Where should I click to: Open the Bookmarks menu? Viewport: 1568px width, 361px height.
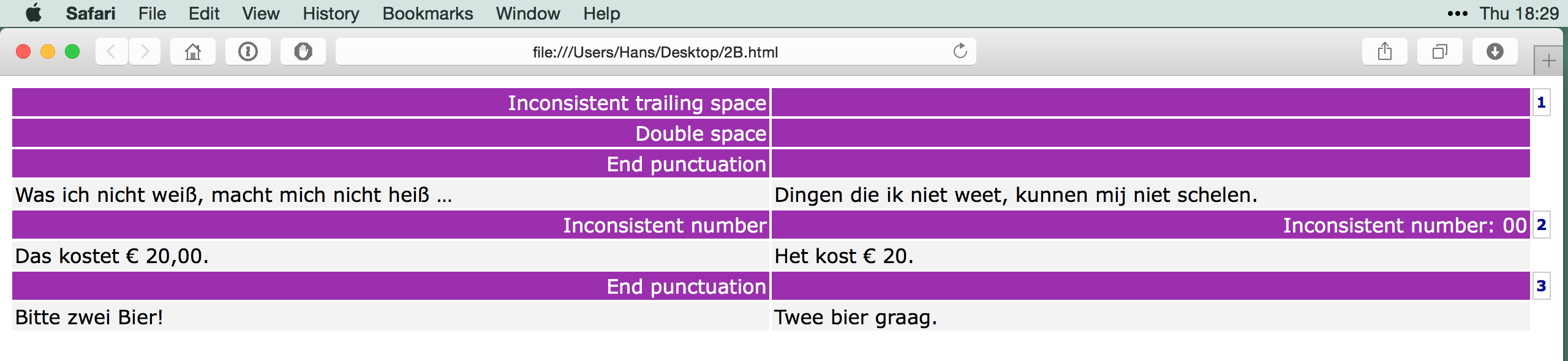[x=428, y=13]
